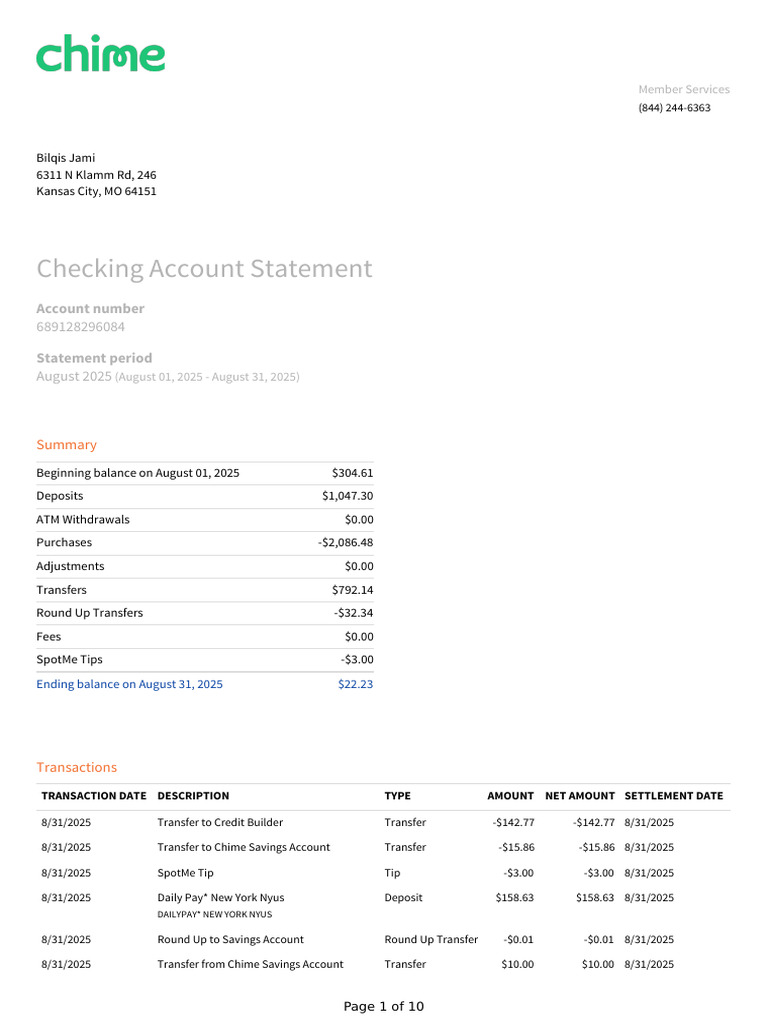Click the Transfers summary row label
This screenshot has width=768, height=1024.
coord(61,590)
